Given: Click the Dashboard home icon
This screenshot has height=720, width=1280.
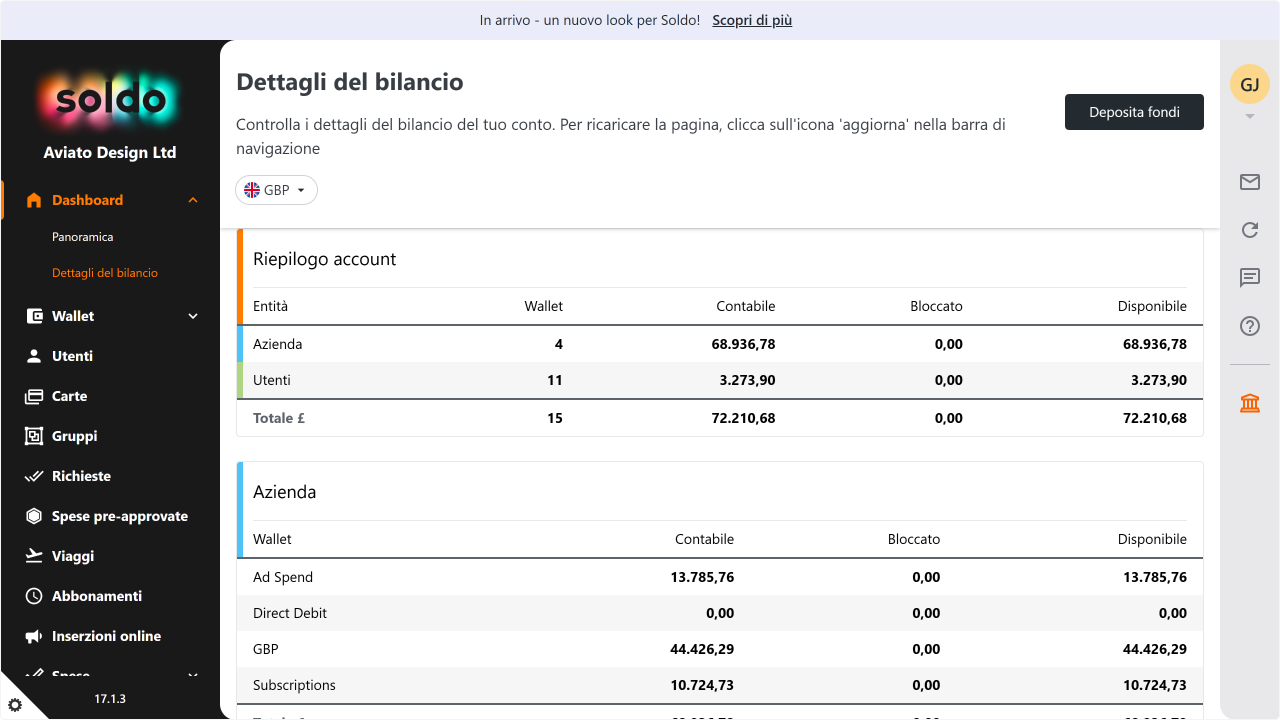Looking at the screenshot, I should pos(34,200).
